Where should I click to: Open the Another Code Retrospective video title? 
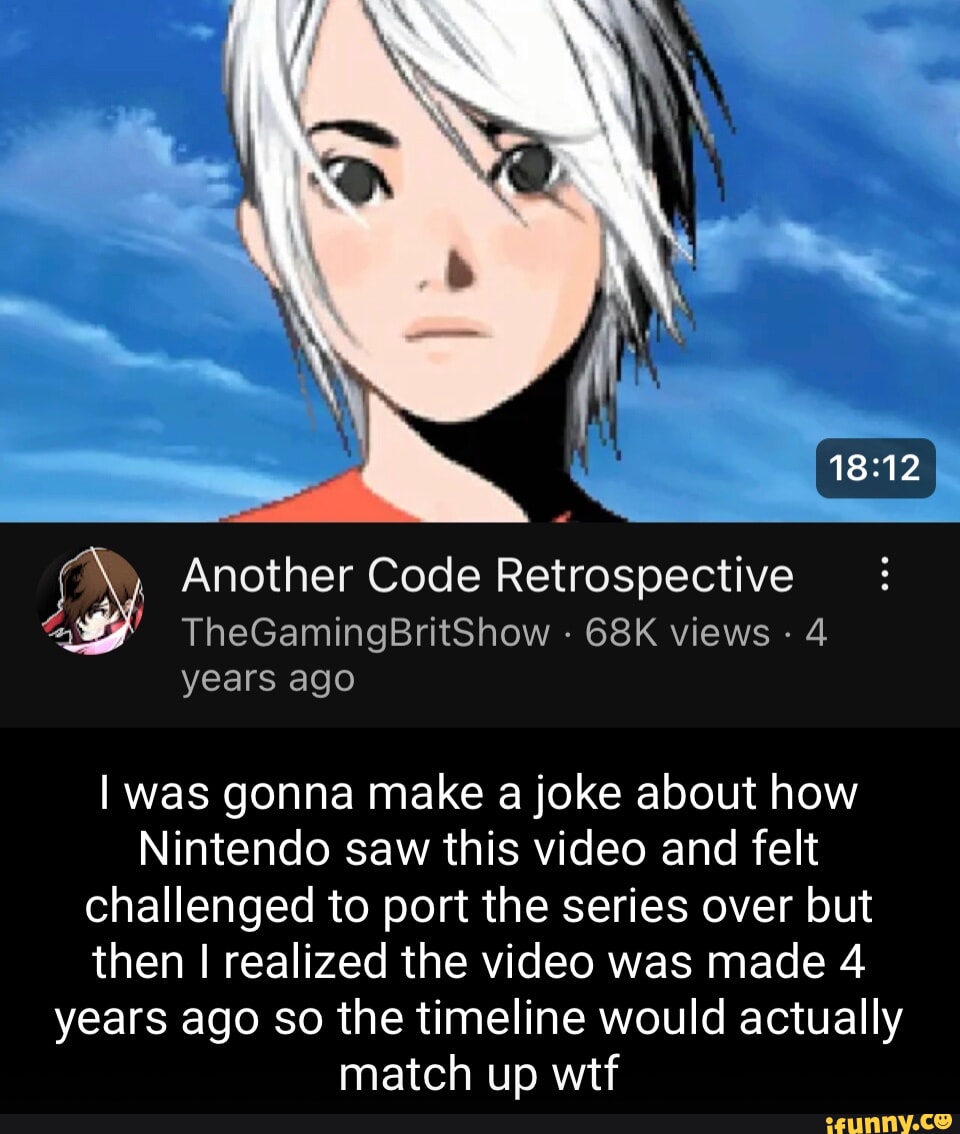click(x=488, y=576)
